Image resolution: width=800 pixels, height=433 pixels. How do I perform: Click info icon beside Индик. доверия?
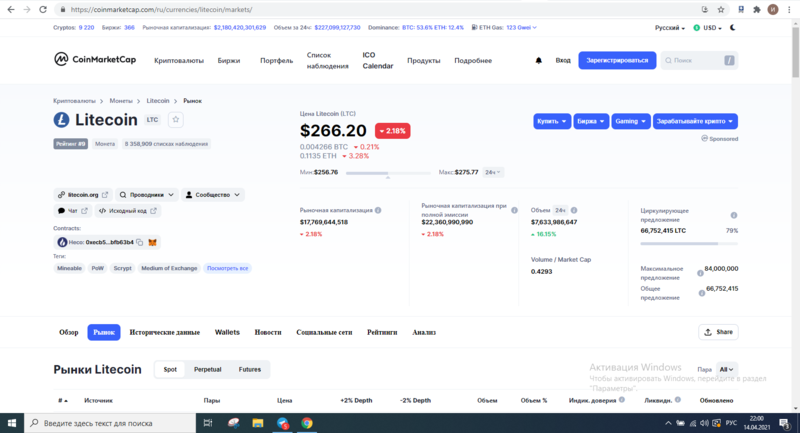pos(622,400)
